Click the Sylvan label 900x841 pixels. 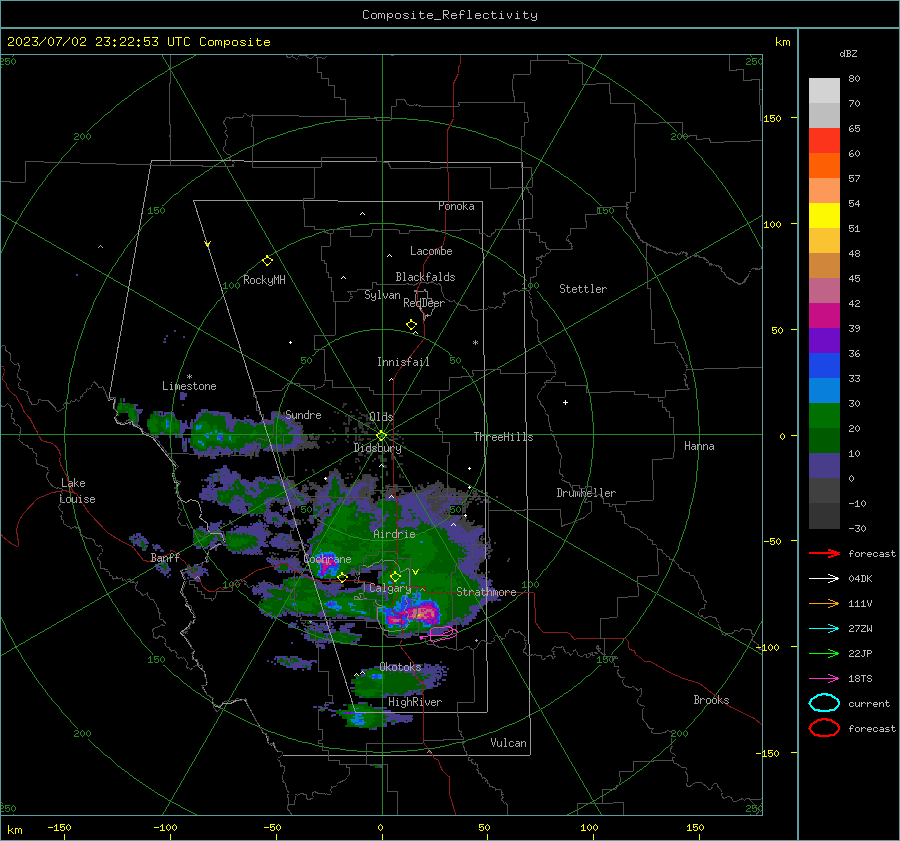click(x=382, y=295)
